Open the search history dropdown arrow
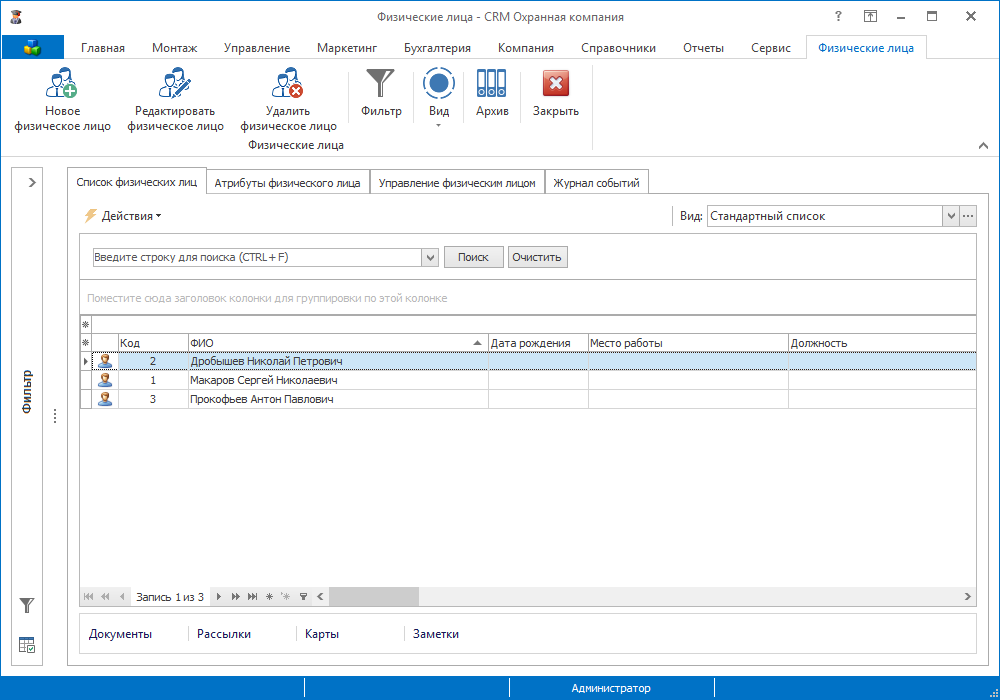 pyautogui.click(x=430, y=258)
